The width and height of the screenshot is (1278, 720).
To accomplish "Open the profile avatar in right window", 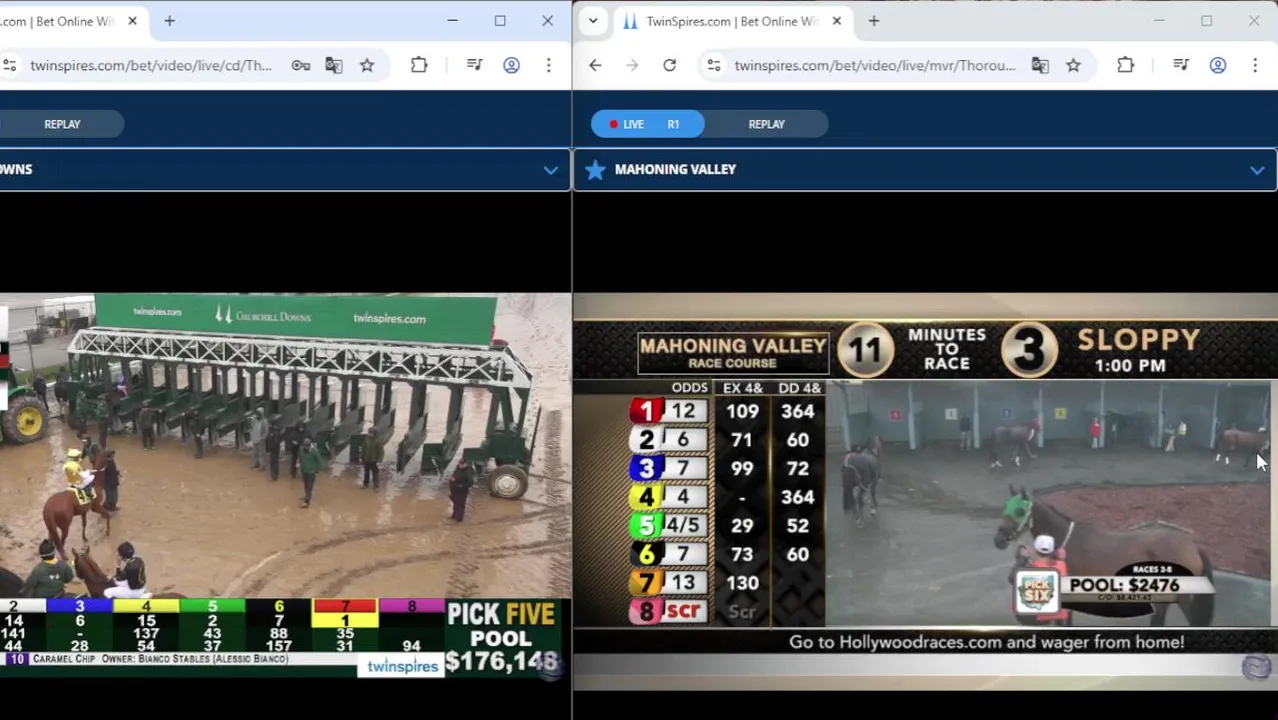I will 1217,66.
